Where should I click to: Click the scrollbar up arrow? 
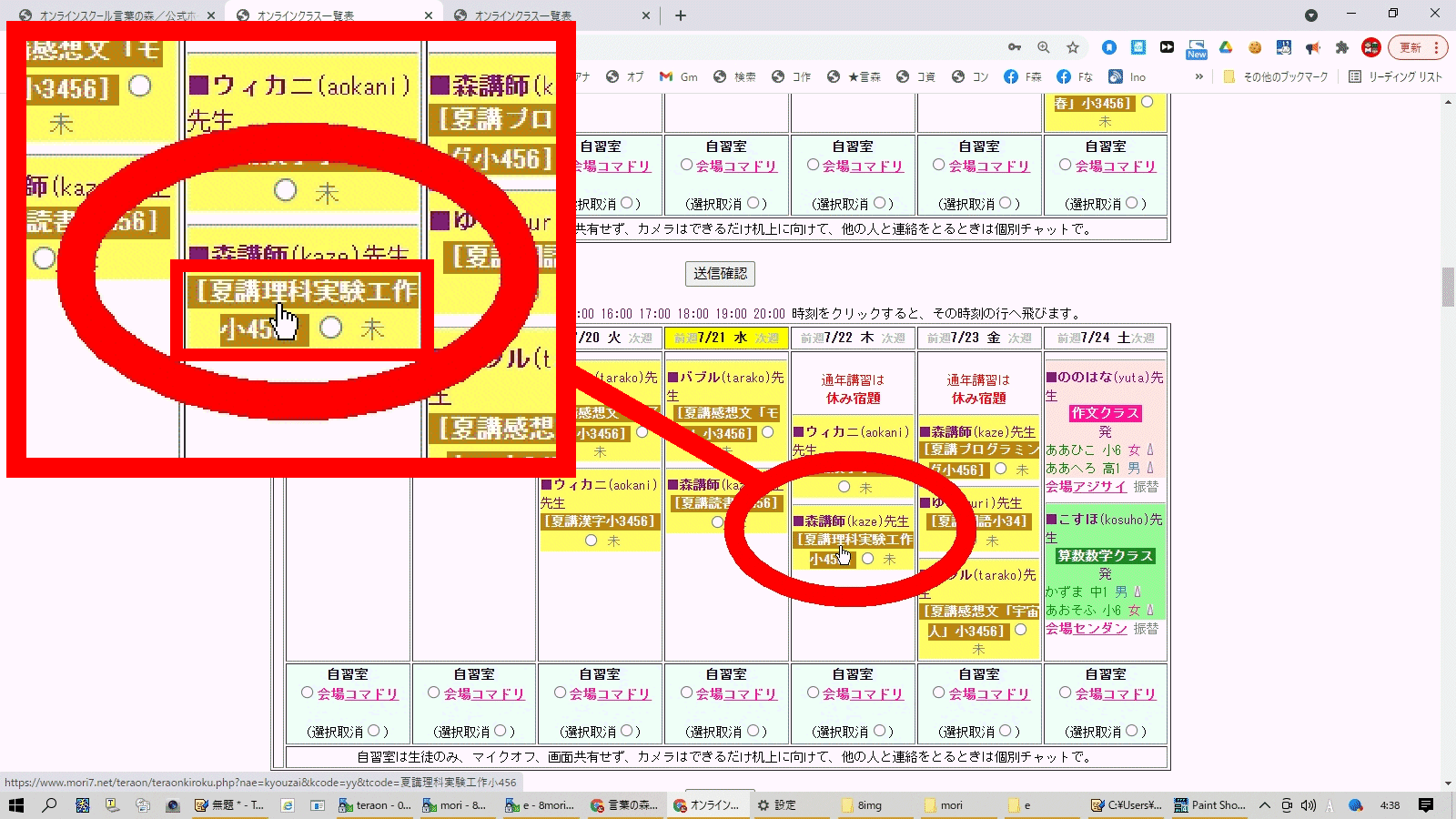[1448, 102]
